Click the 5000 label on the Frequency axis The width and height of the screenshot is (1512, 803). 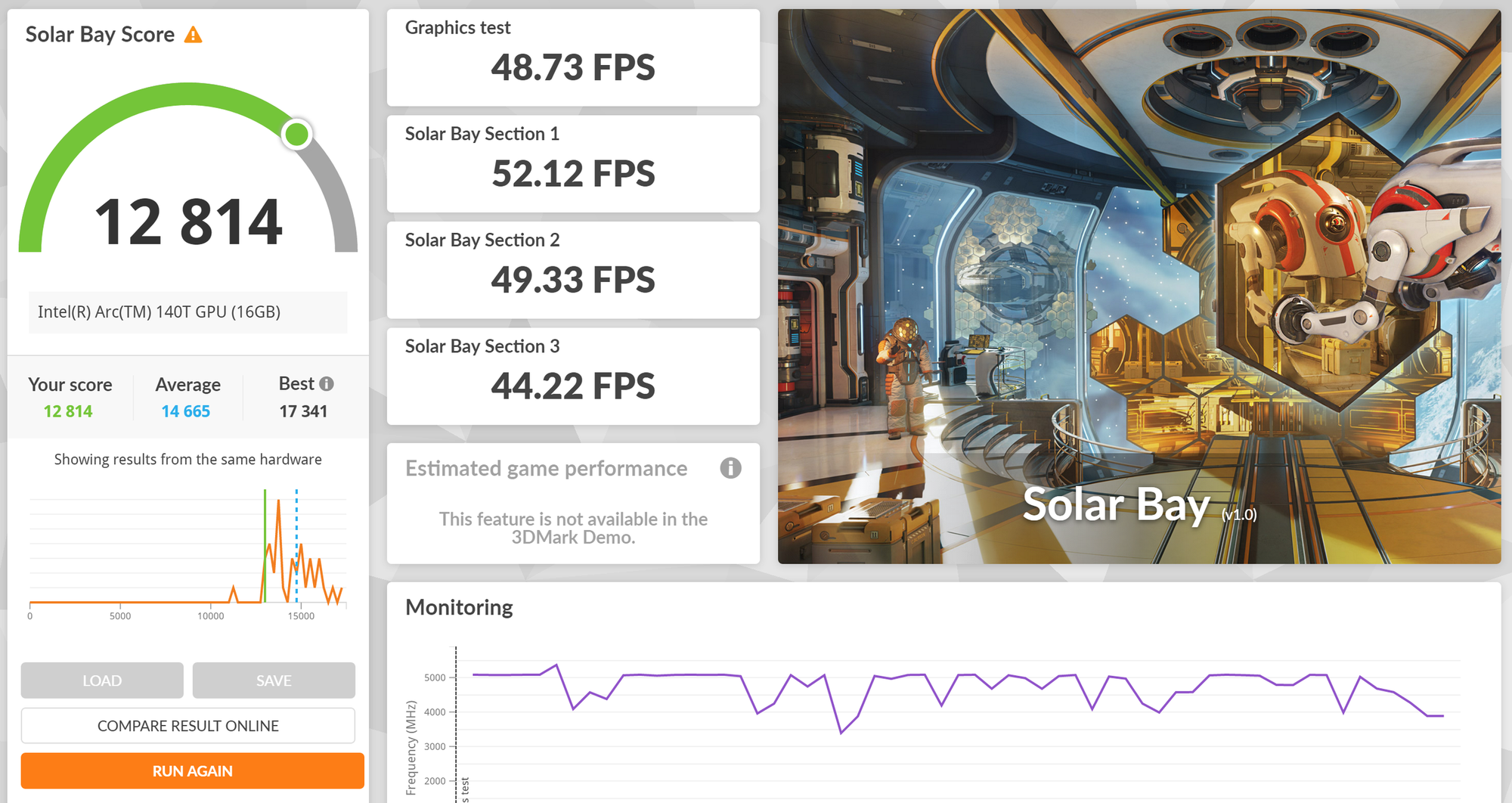click(435, 677)
